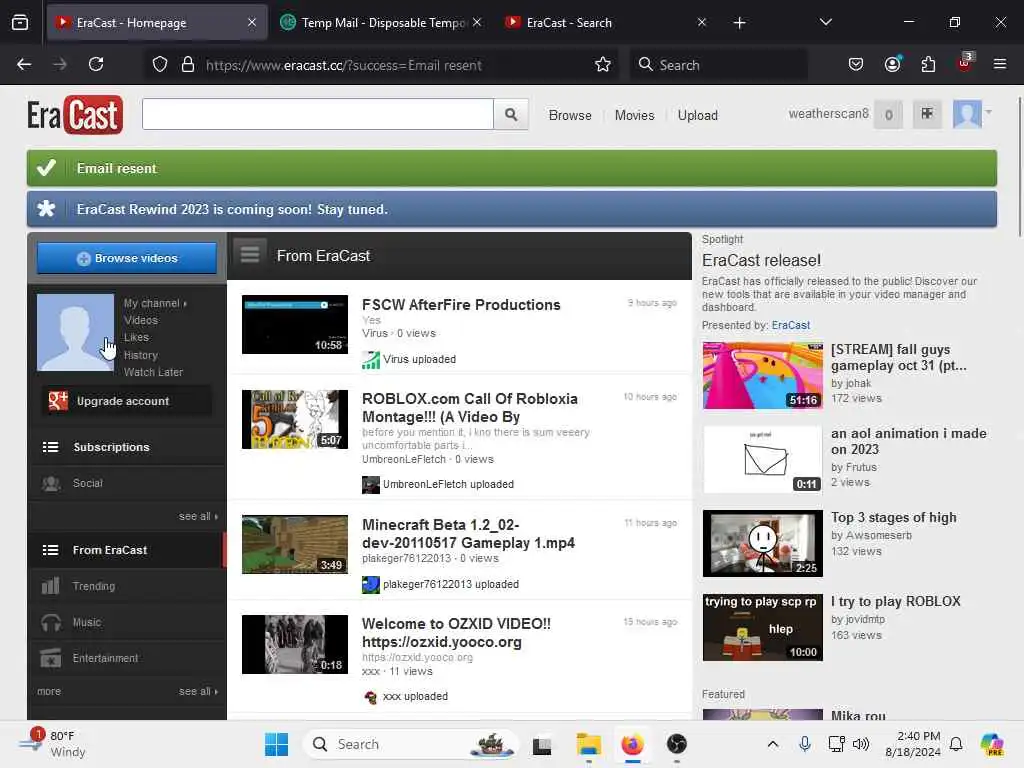Click the Social people icon
Viewport: 1024px width, 768px height.
(51, 483)
